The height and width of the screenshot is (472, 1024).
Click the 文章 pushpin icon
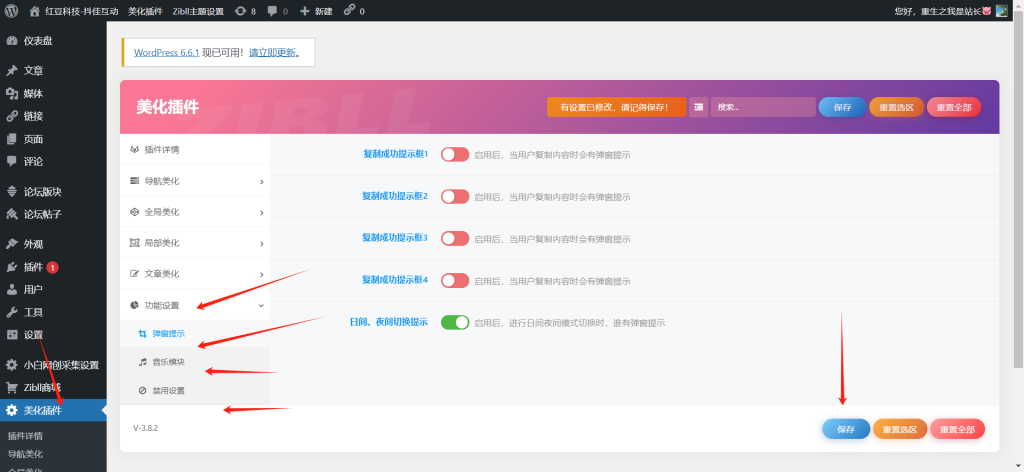point(12,71)
